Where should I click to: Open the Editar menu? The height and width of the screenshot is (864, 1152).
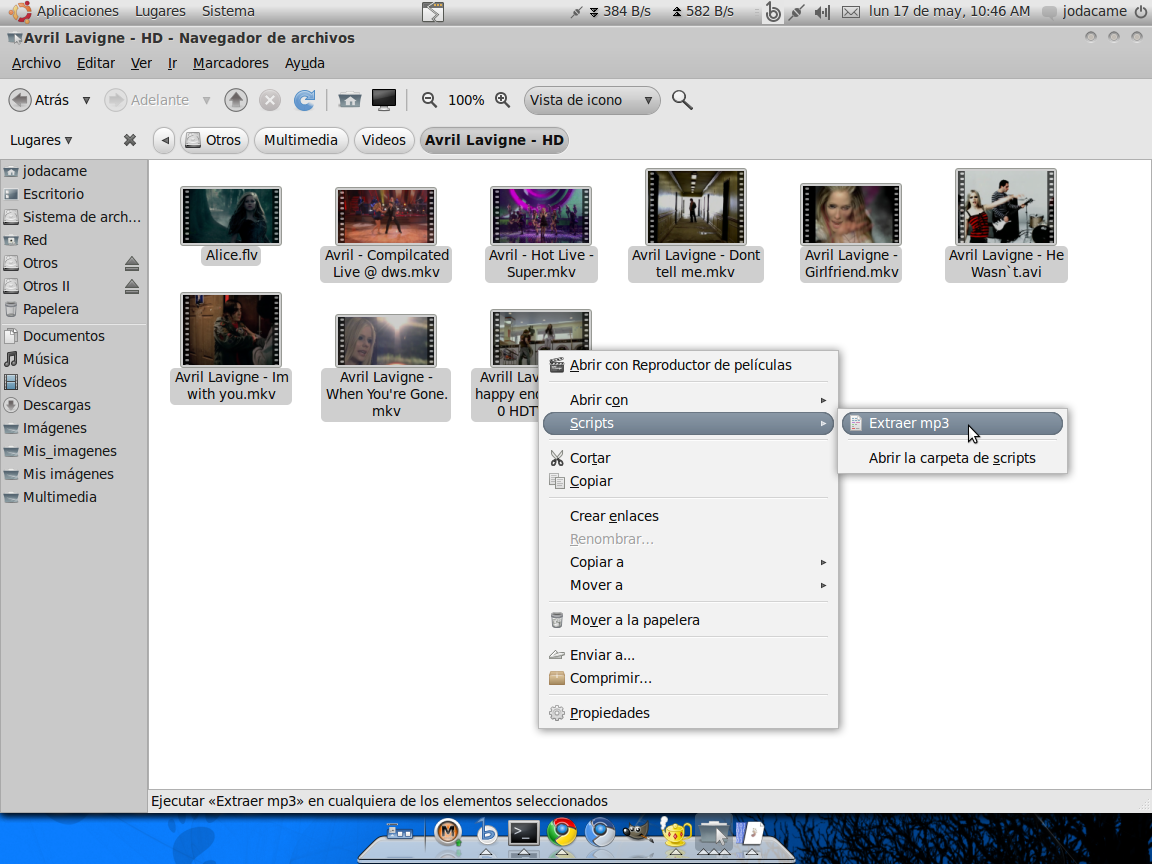pos(96,63)
